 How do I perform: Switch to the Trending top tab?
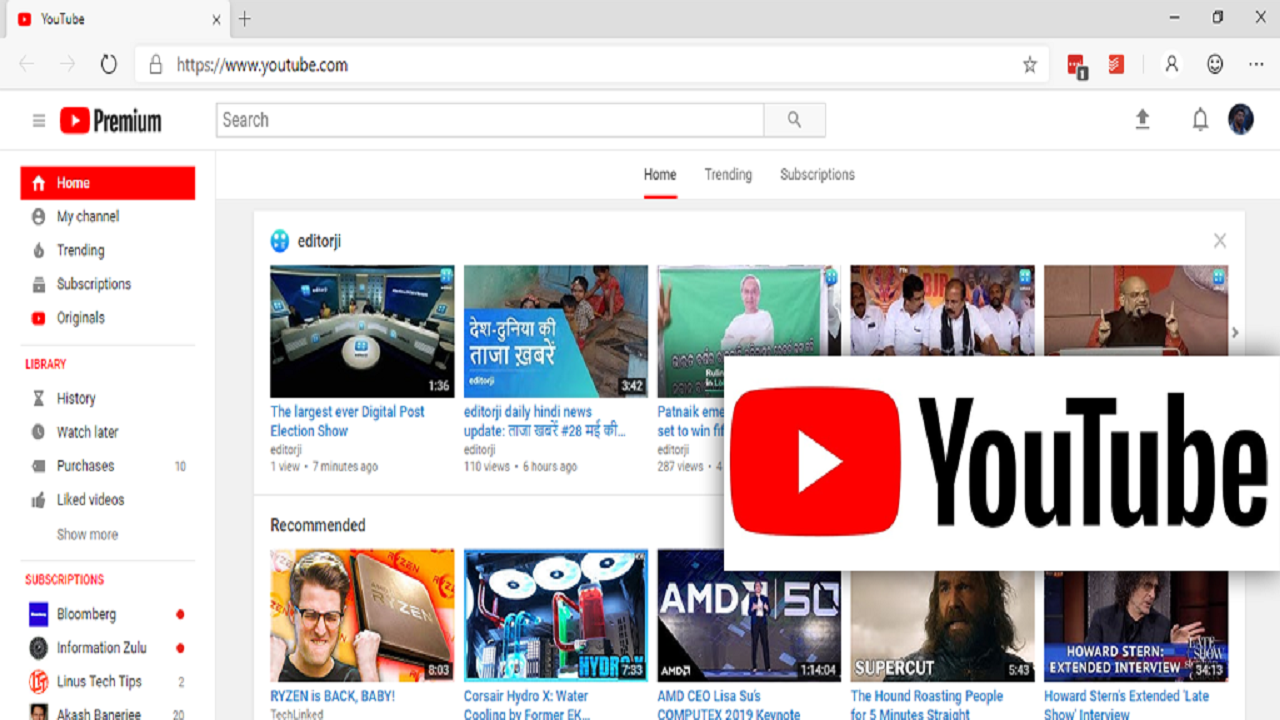[728, 174]
